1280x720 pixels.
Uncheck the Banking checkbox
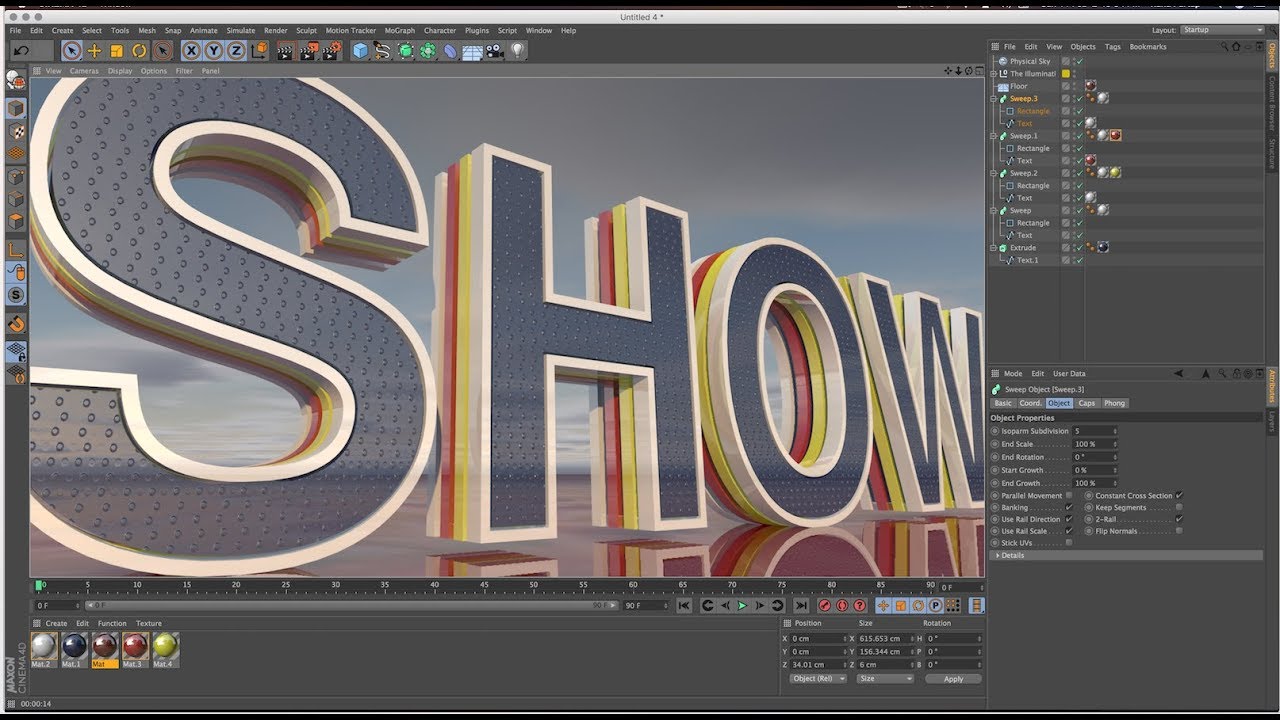pos(1069,507)
